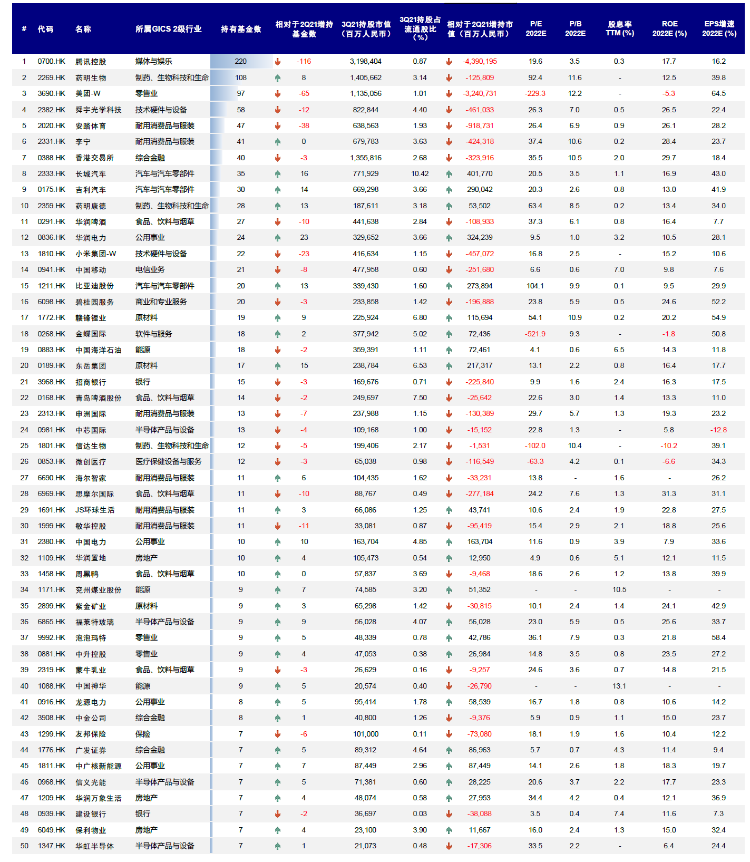Select the 金蝶国际 name cell

click(x=91, y=334)
